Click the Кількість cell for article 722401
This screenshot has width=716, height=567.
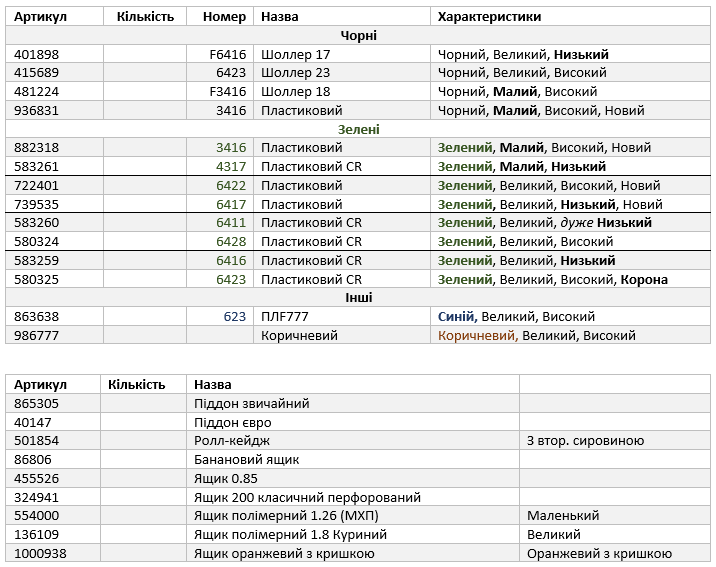click(145, 185)
